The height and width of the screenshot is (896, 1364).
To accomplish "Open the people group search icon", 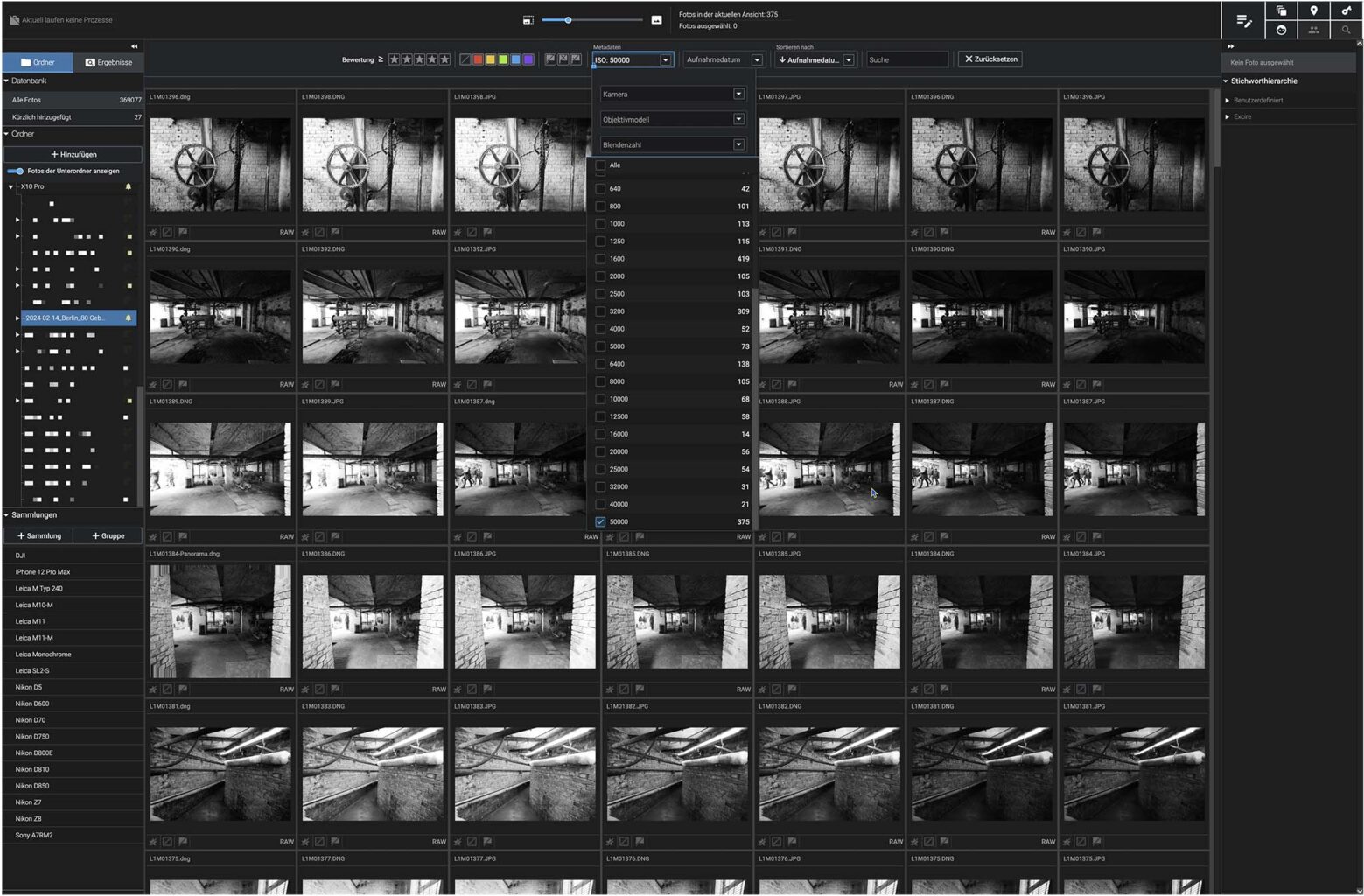I will click(1313, 30).
